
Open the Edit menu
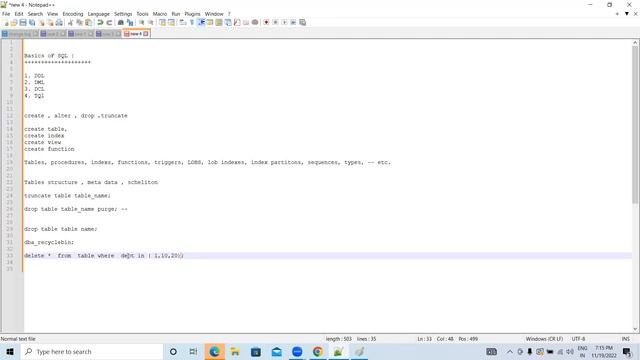tap(19, 14)
